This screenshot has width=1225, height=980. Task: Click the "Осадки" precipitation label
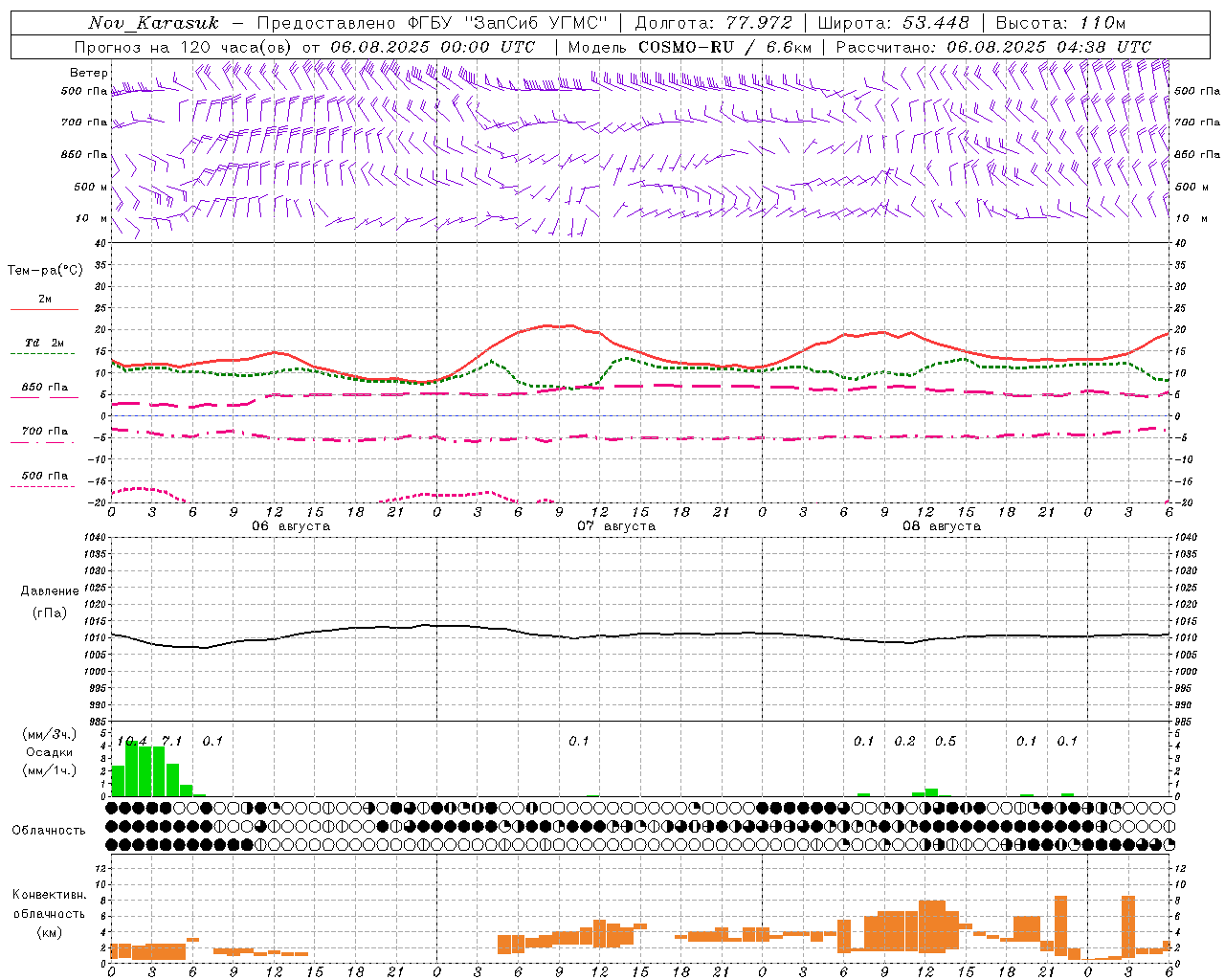tap(50, 753)
